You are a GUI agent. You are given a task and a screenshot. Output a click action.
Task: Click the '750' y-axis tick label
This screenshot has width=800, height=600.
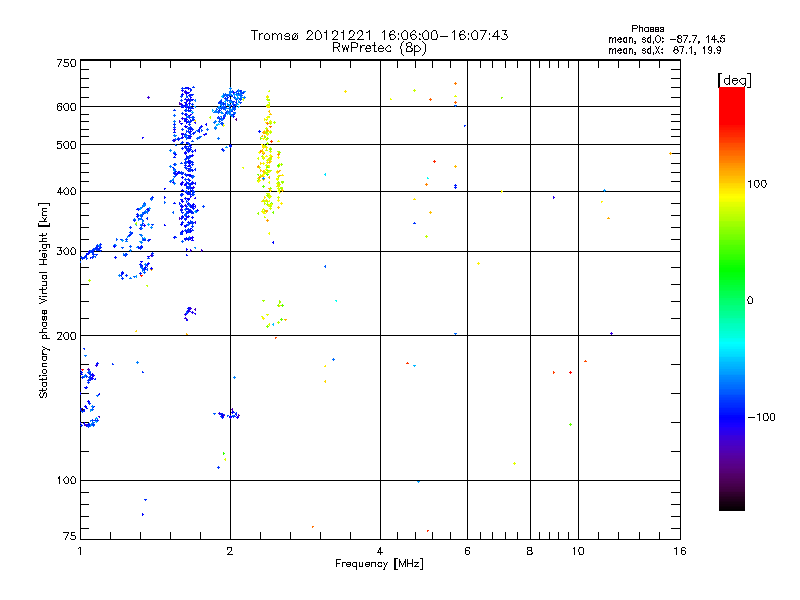tap(66, 63)
